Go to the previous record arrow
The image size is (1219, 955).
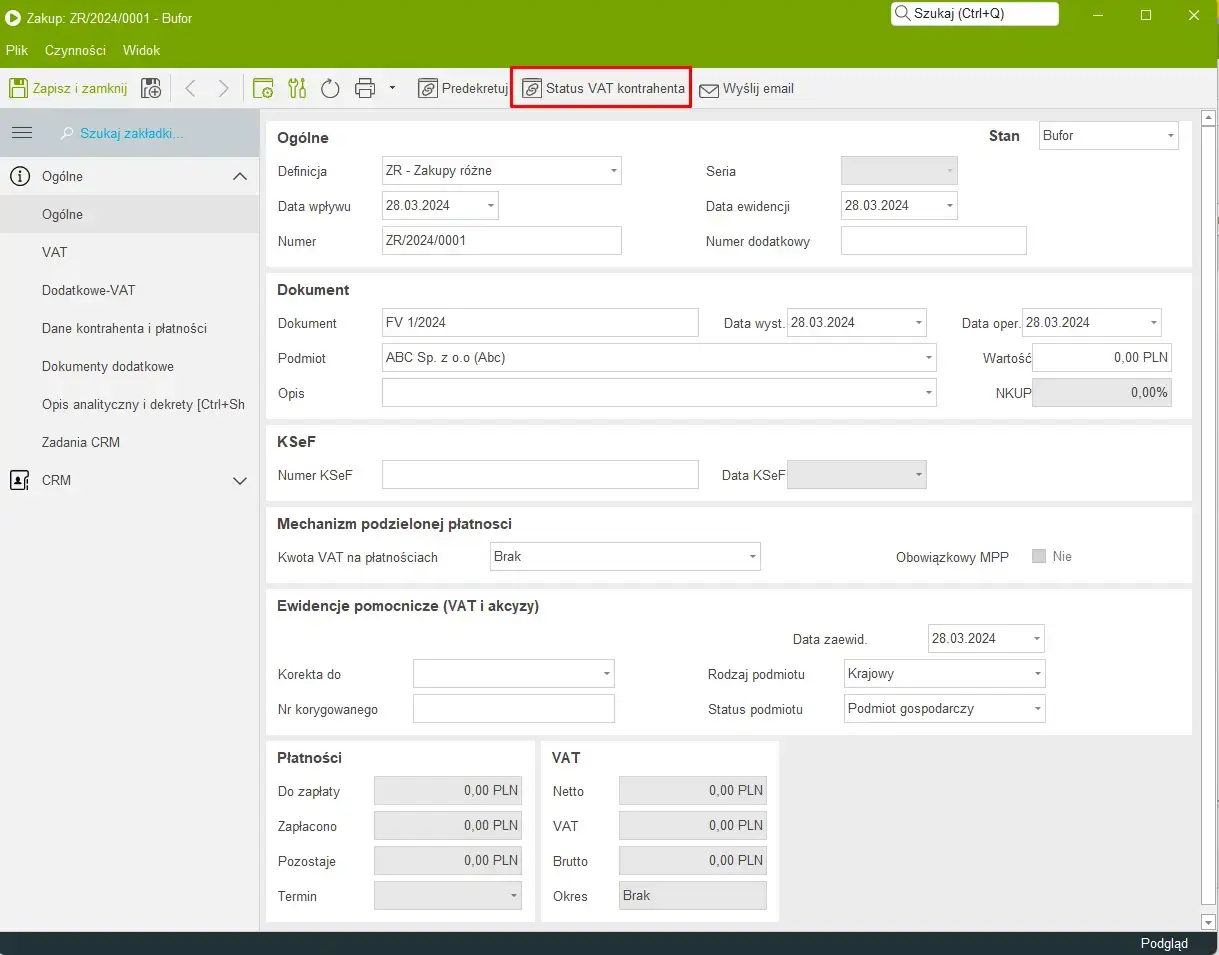coord(190,89)
